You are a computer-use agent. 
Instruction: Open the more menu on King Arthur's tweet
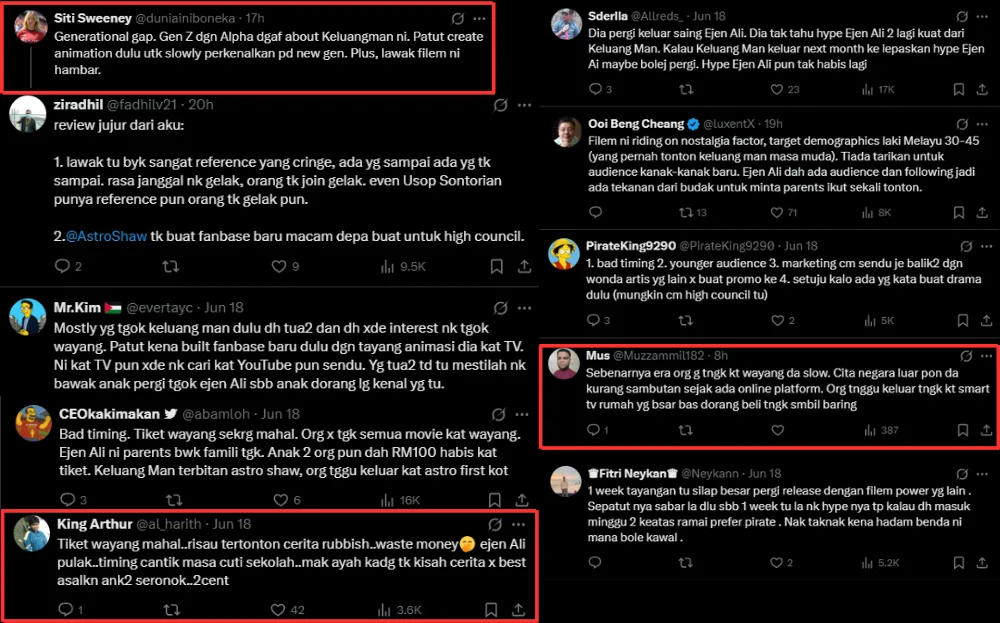(518, 524)
